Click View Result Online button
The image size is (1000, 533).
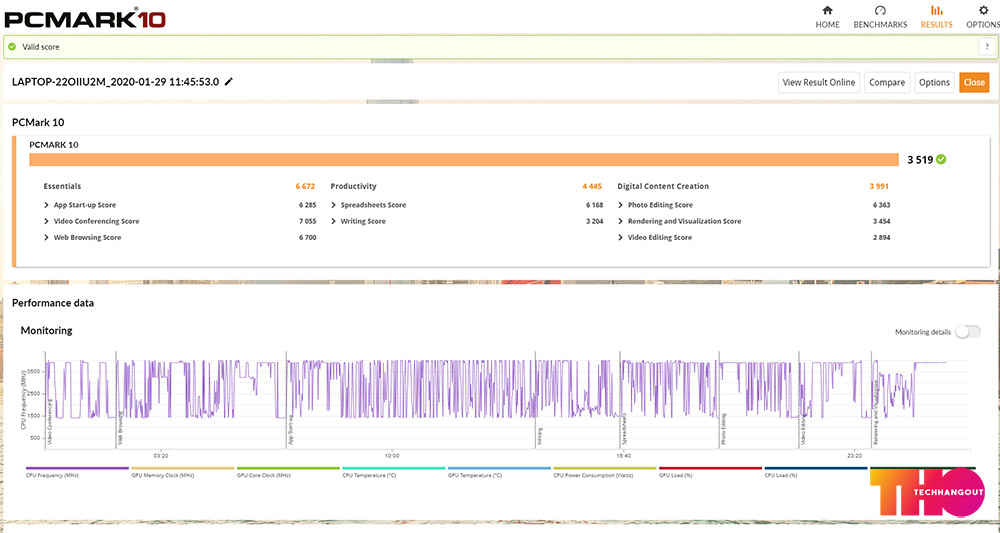(x=819, y=82)
